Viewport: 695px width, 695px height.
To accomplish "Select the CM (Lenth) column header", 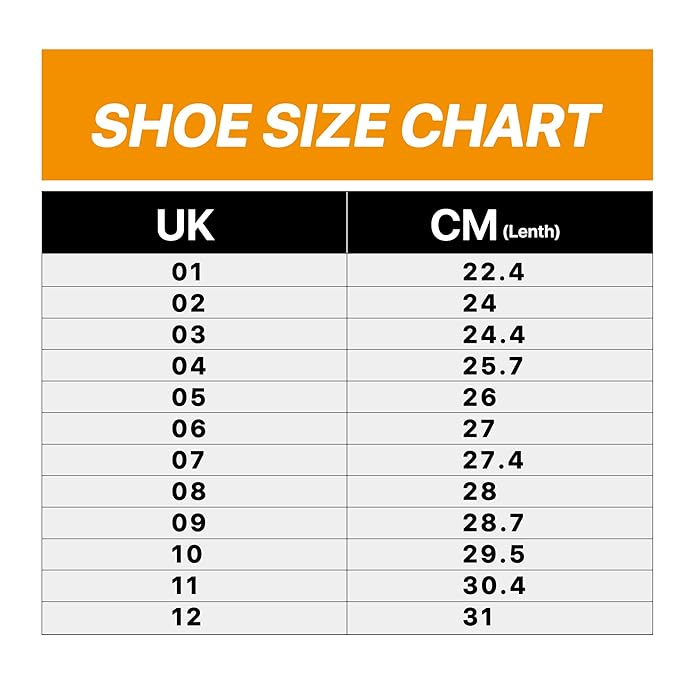I will pos(495,226).
